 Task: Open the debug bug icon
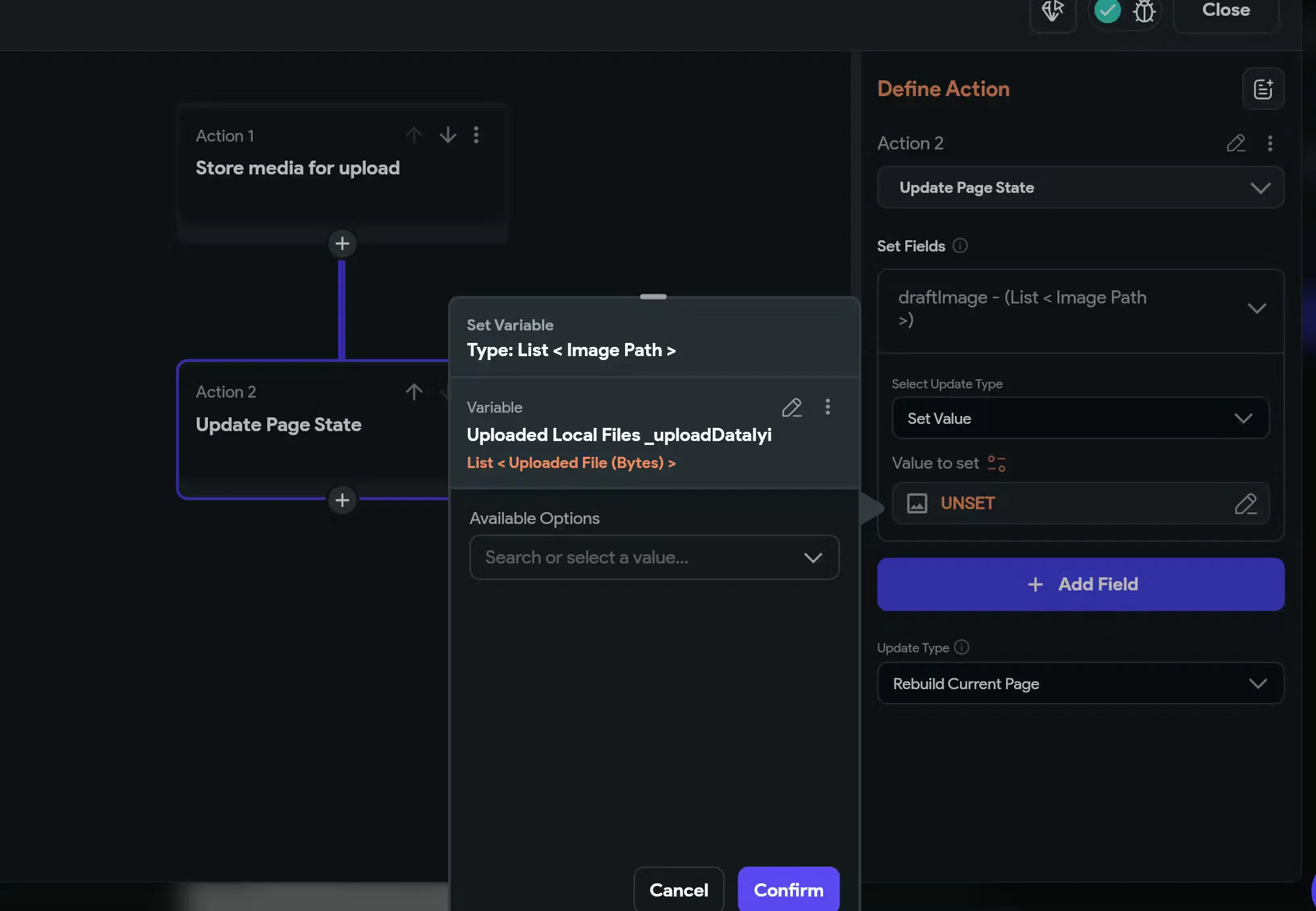[1144, 11]
